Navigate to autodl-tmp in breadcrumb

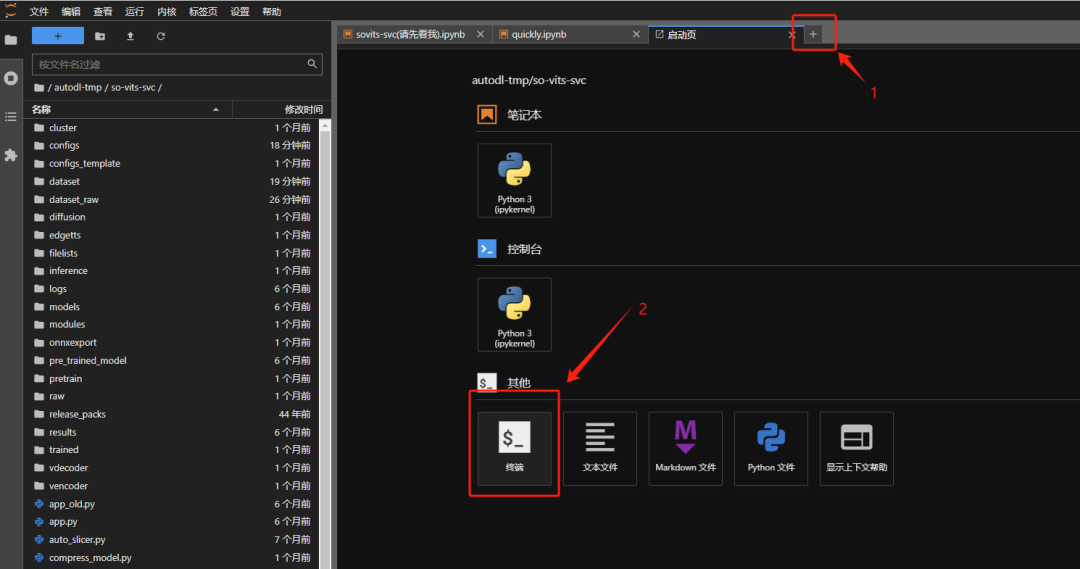coord(78,87)
